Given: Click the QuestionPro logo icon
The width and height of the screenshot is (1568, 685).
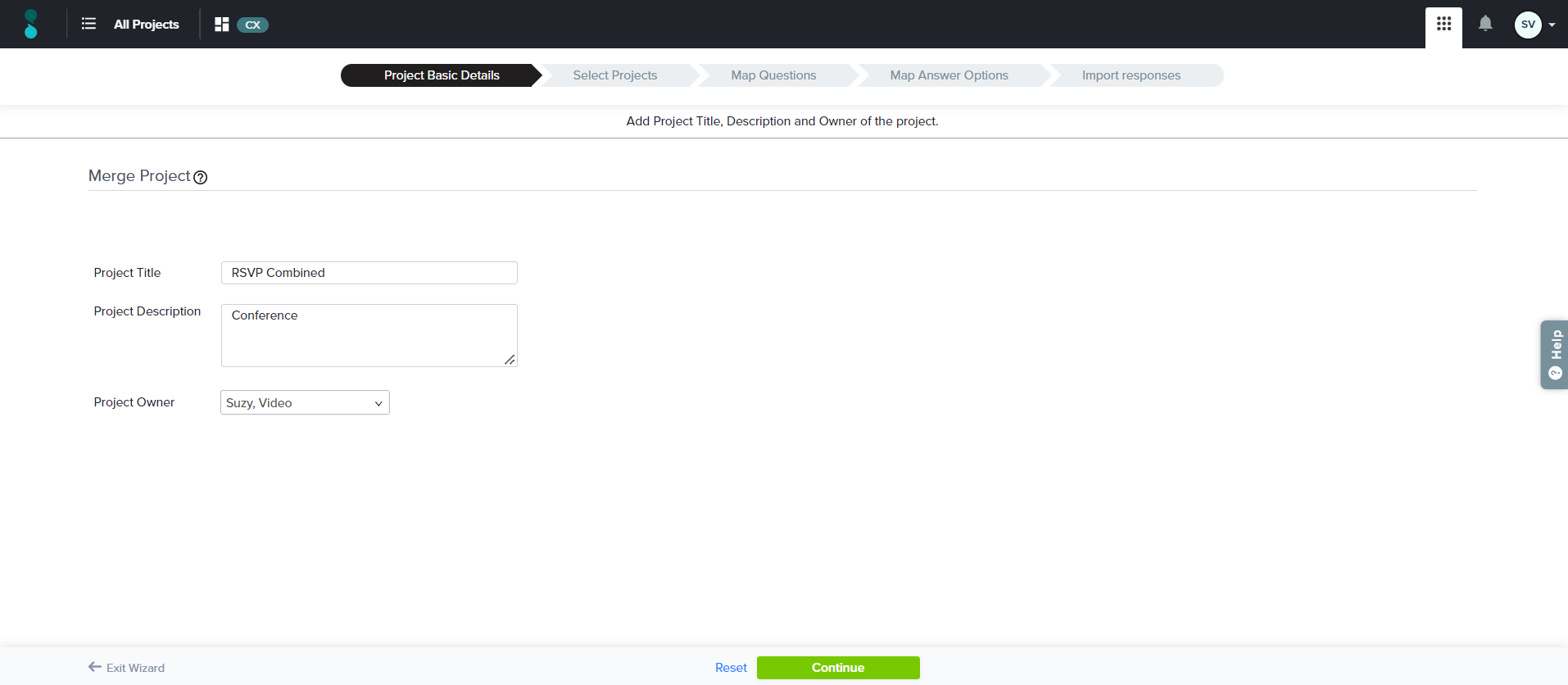Looking at the screenshot, I should tap(31, 24).
